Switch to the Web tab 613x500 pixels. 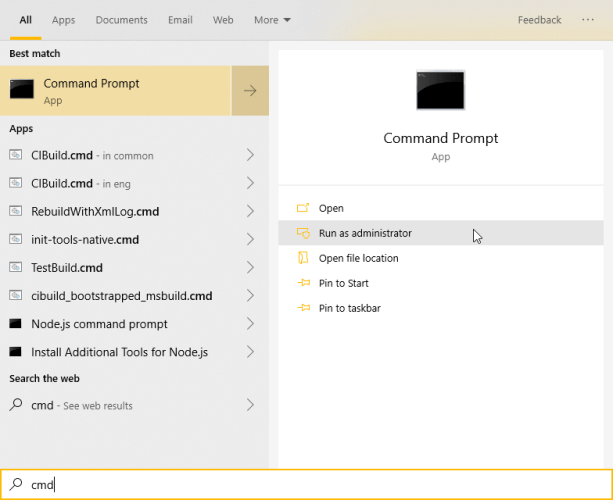coord(223,20)
